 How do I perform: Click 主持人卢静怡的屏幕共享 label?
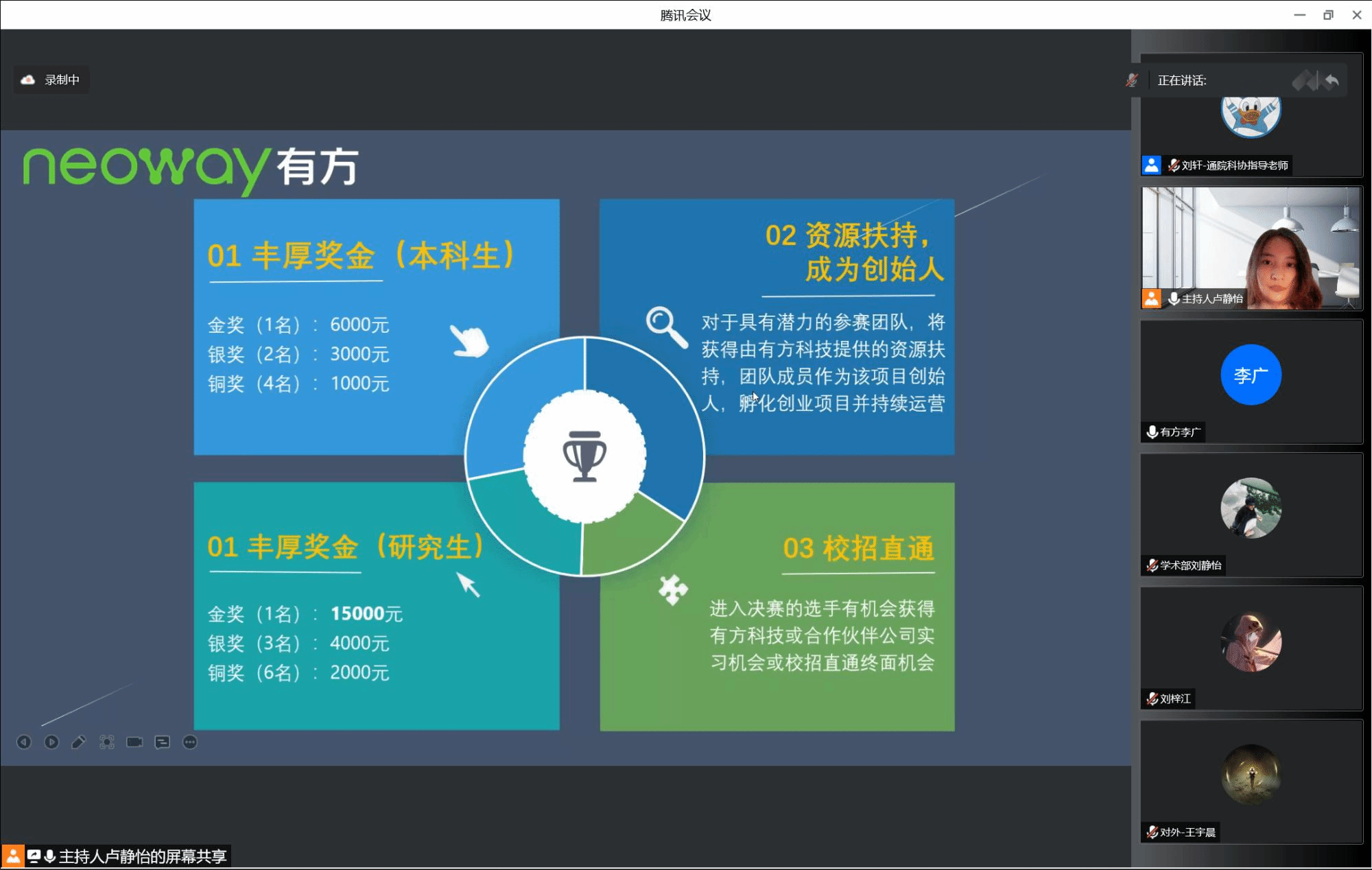pyautogui.click(x=143, y=856)
